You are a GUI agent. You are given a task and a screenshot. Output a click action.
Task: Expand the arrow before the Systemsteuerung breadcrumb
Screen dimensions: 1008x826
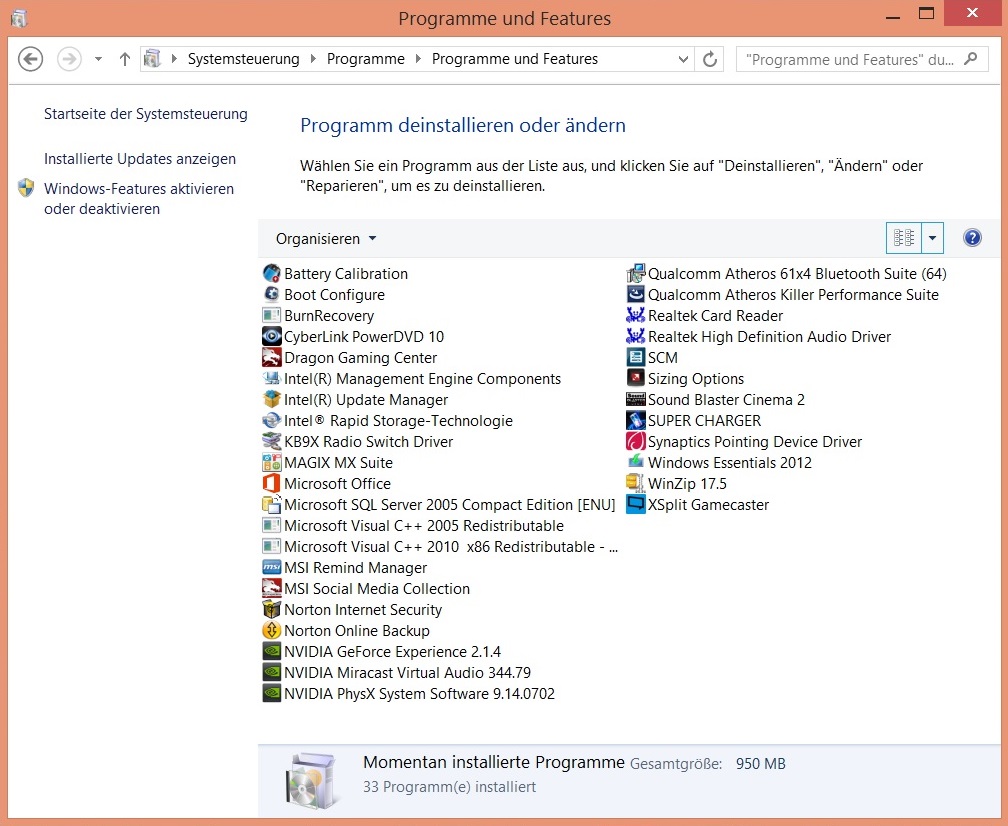point(174,59)
